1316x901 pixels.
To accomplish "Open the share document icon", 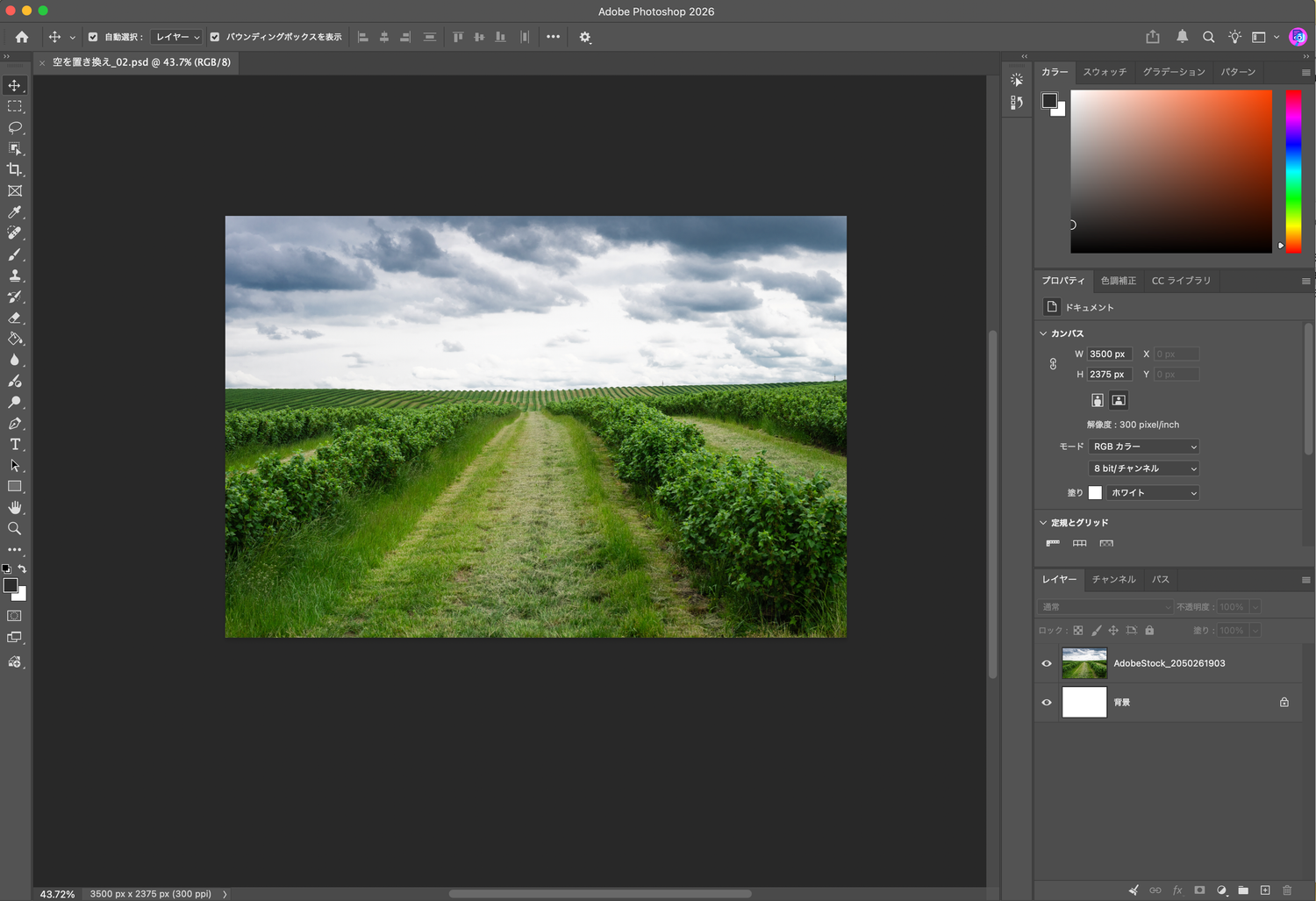I will [x=1153, y=37].
